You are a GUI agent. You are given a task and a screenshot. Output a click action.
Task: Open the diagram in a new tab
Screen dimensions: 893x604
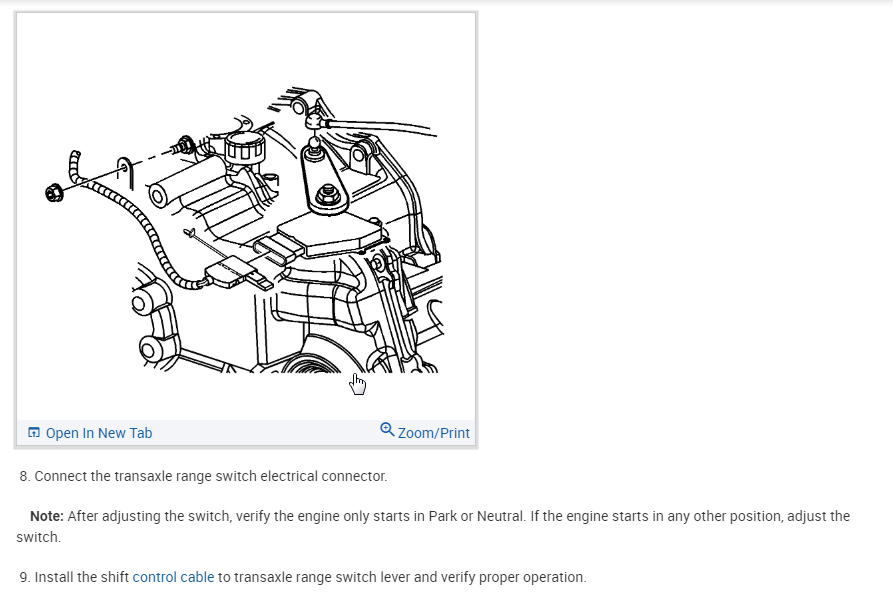99,433
